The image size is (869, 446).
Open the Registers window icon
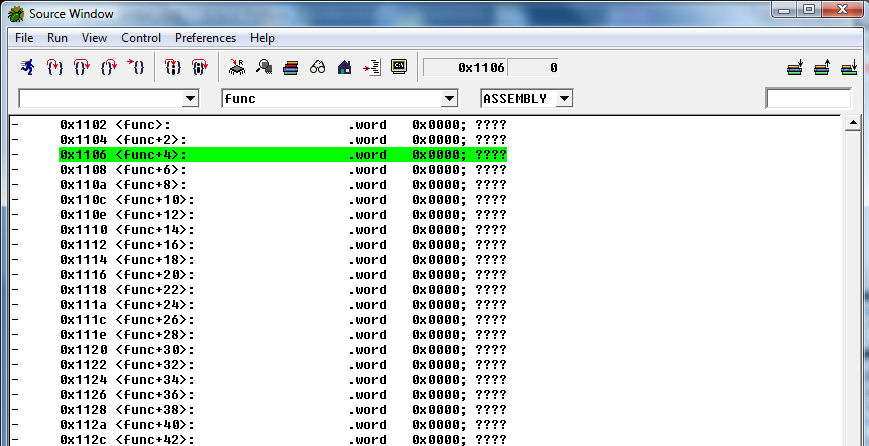click(x=237, y=68)
